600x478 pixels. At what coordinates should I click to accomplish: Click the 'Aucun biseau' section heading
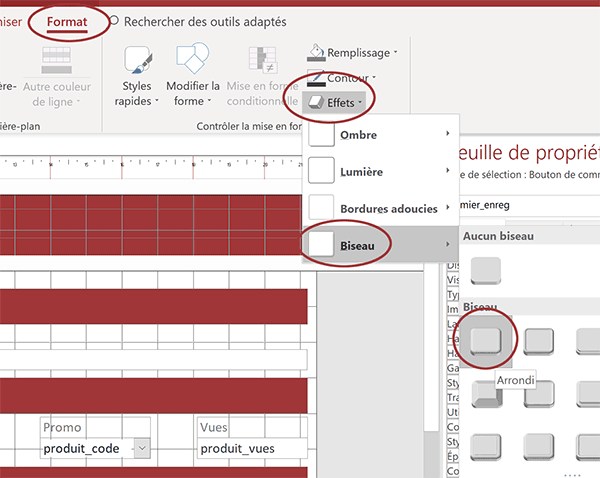click(x=498, y=236)
